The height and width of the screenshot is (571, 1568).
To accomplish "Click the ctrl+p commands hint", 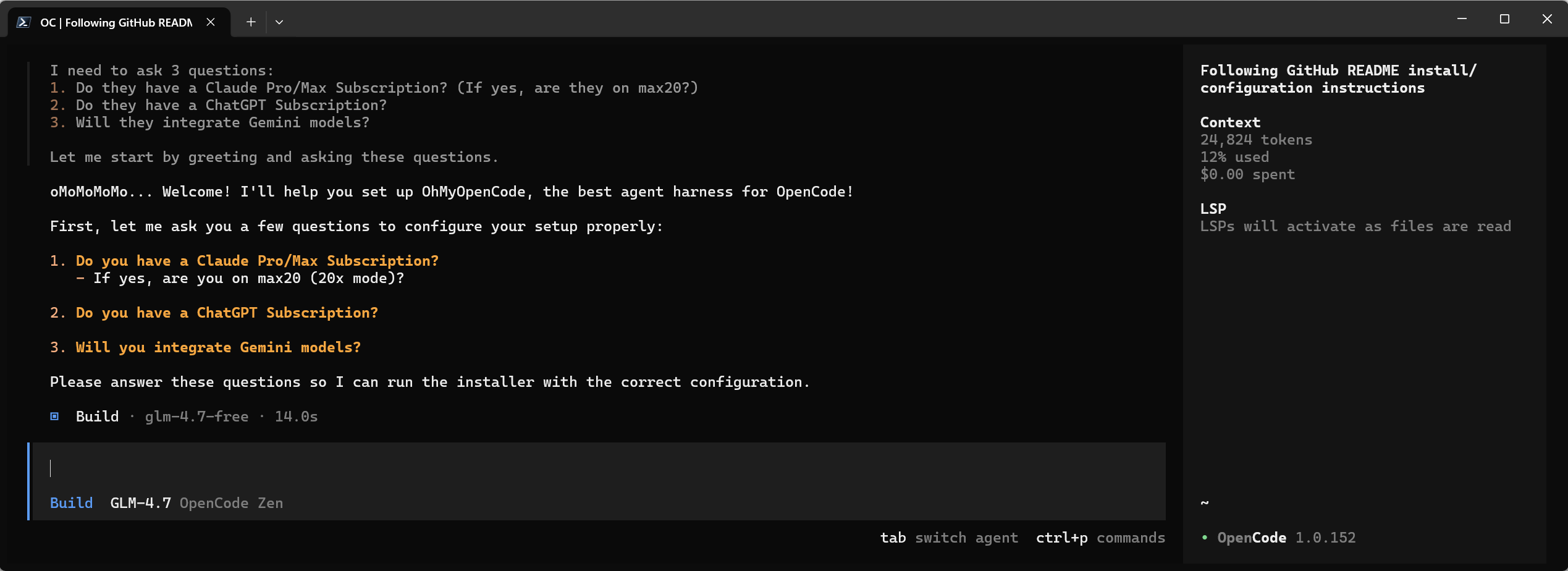I will 1100,538.
